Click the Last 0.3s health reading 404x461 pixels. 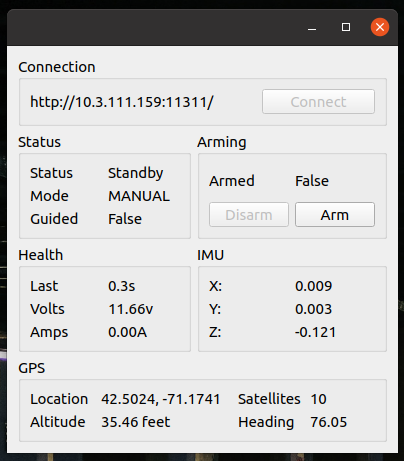tap(122, 286)
